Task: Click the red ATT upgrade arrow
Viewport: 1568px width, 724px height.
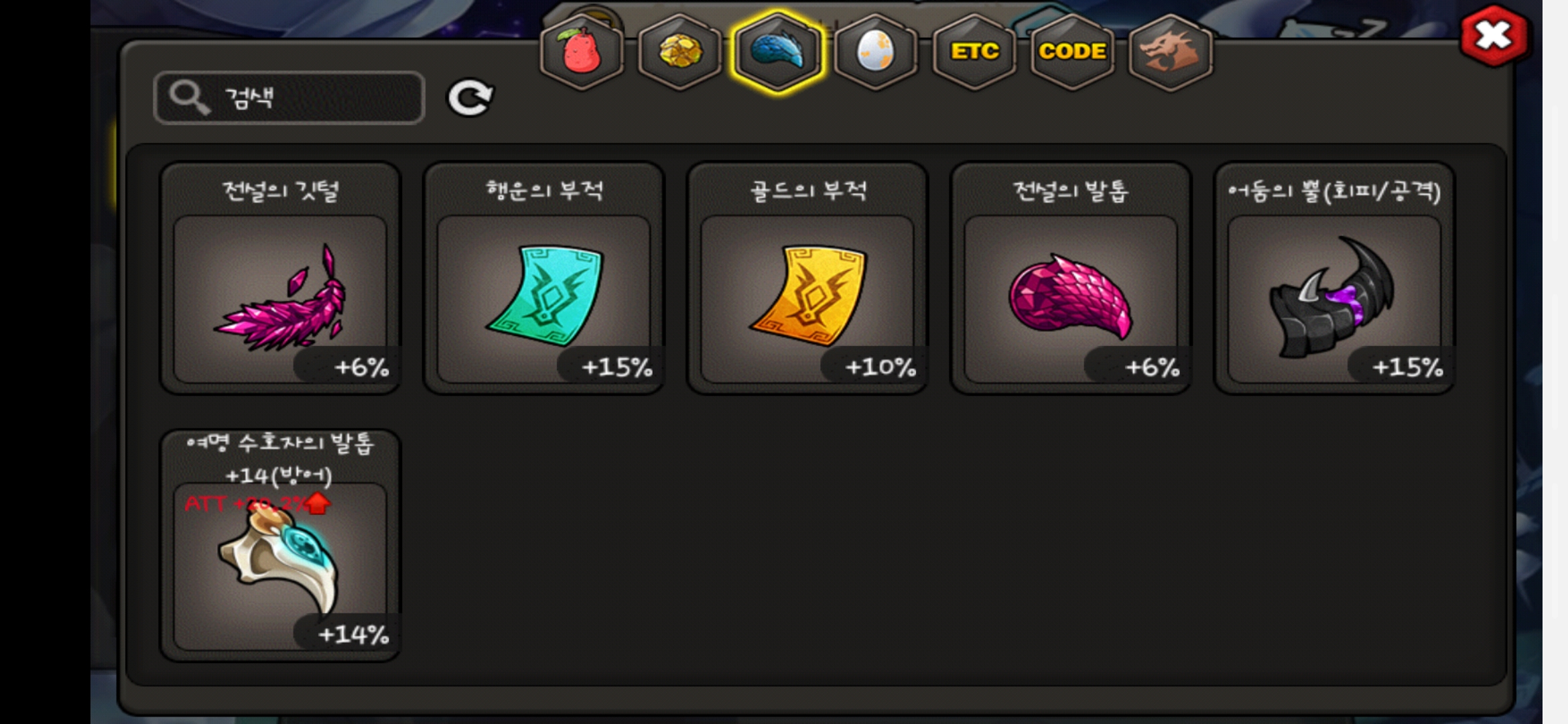Action: click(318, 503)
